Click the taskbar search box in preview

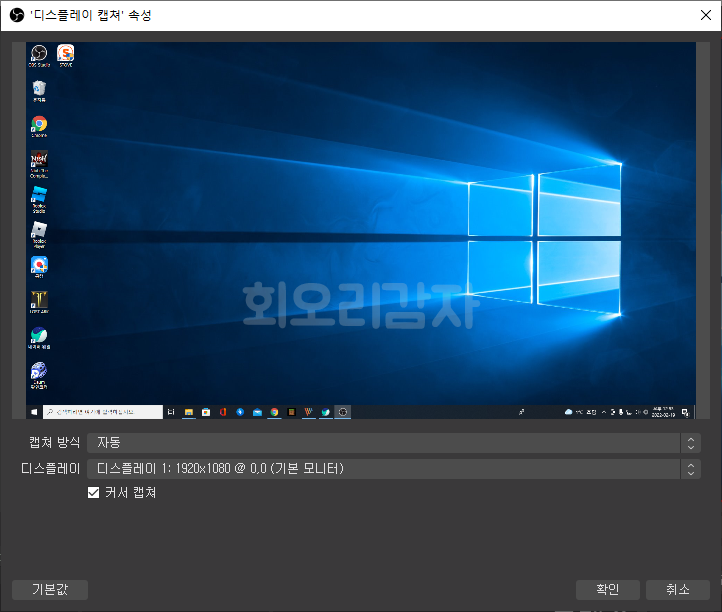[x=103, y=412]
